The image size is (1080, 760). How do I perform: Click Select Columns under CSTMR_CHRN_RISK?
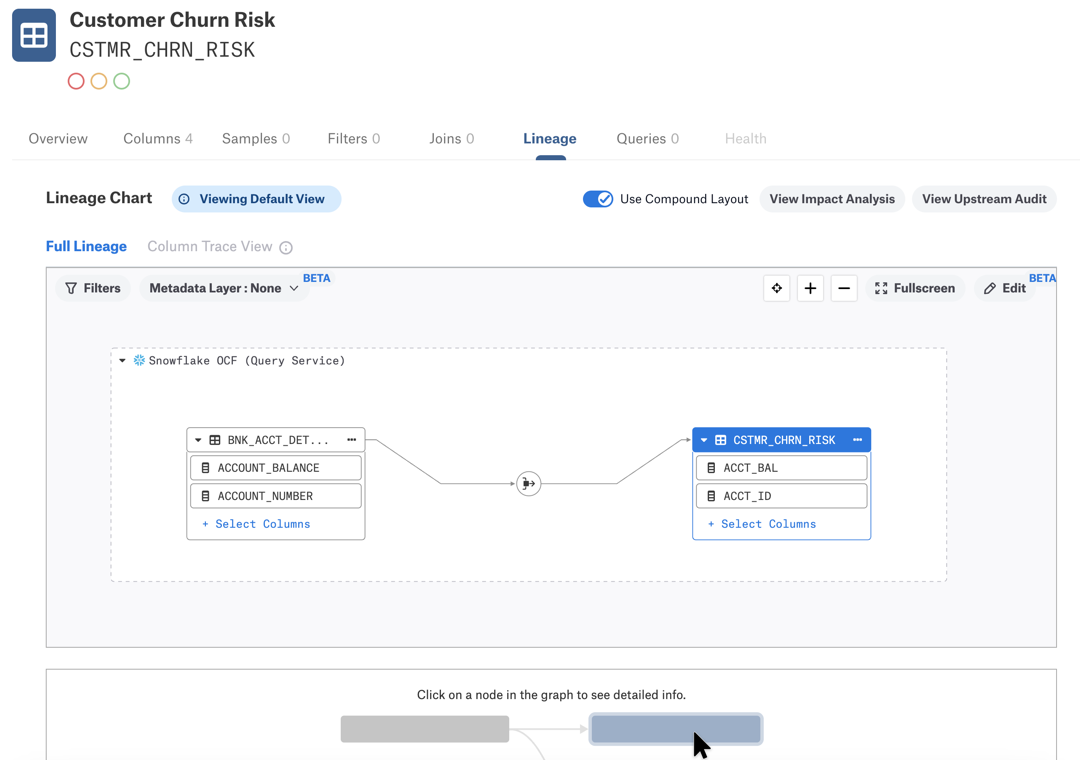pos(762,524)
